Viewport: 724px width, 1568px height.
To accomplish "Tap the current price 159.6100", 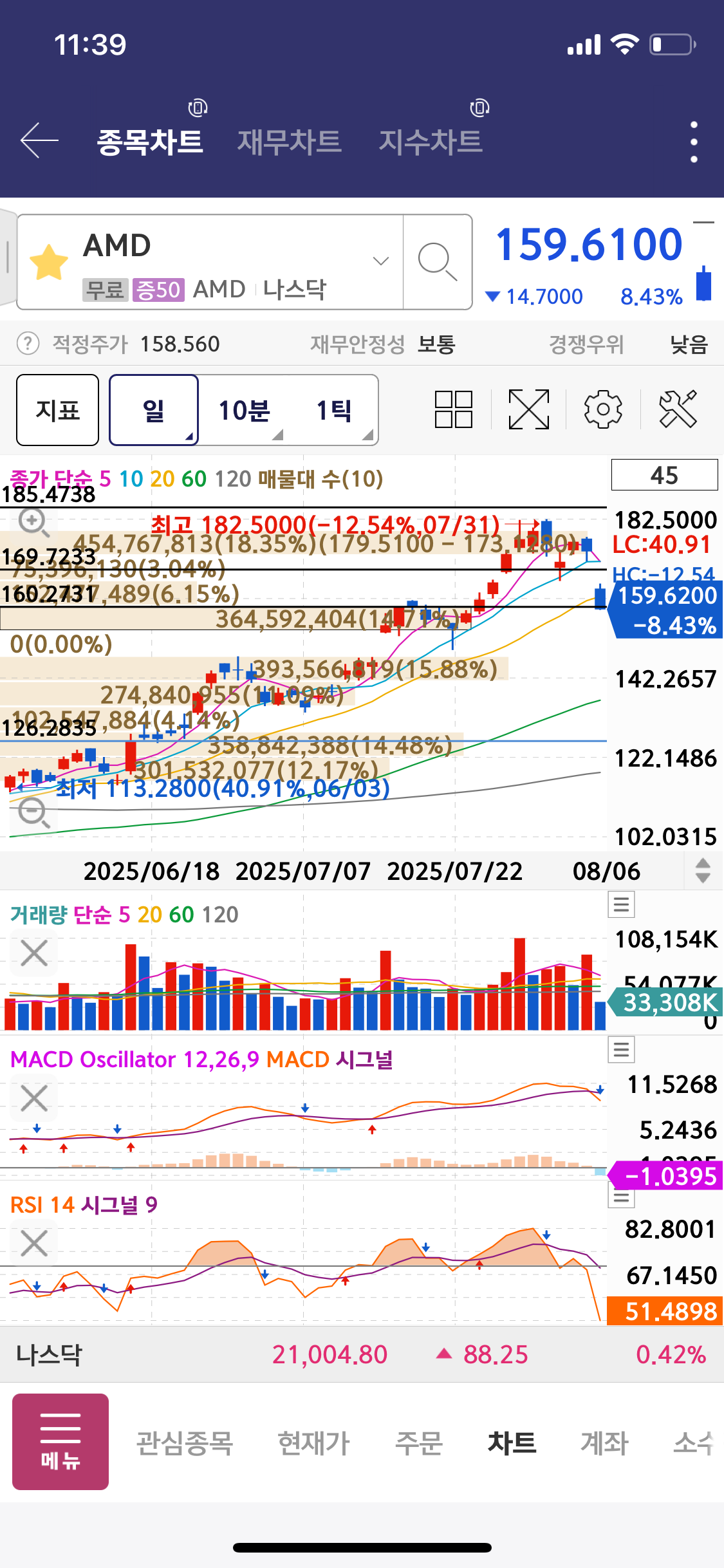I will (589, 245).
